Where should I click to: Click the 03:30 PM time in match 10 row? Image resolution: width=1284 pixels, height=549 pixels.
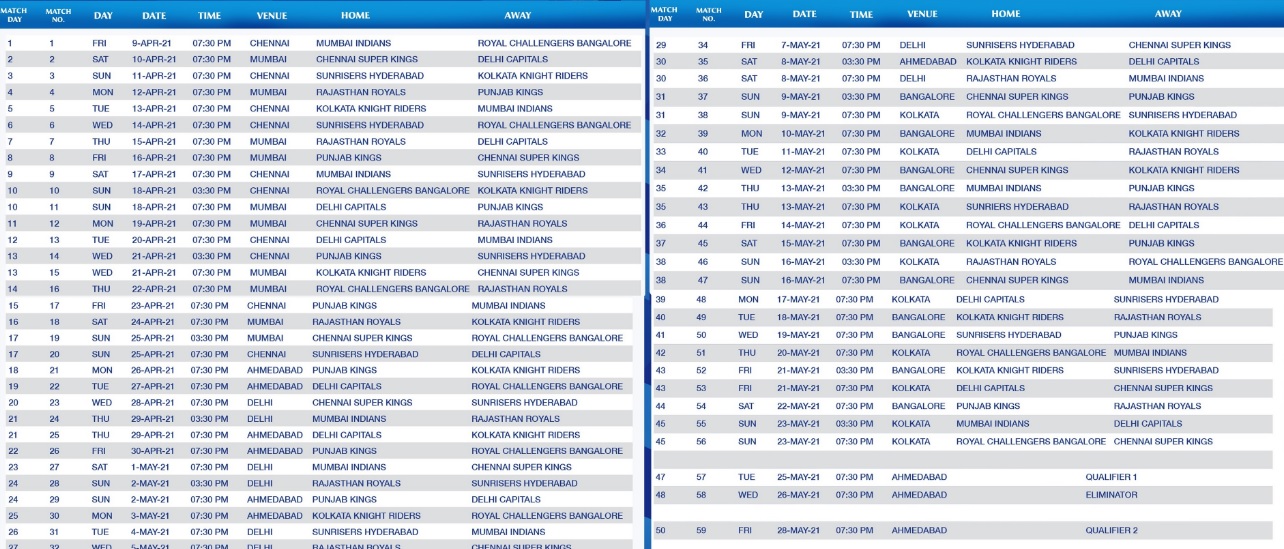click(211, 190)
